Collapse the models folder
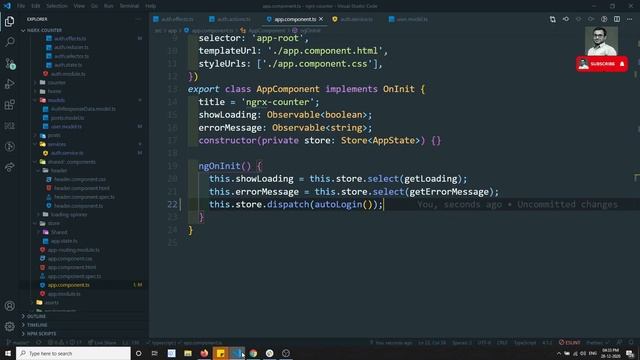Image resolution: width=640 pixels, height=360 pixels. (x=56, y=100)
